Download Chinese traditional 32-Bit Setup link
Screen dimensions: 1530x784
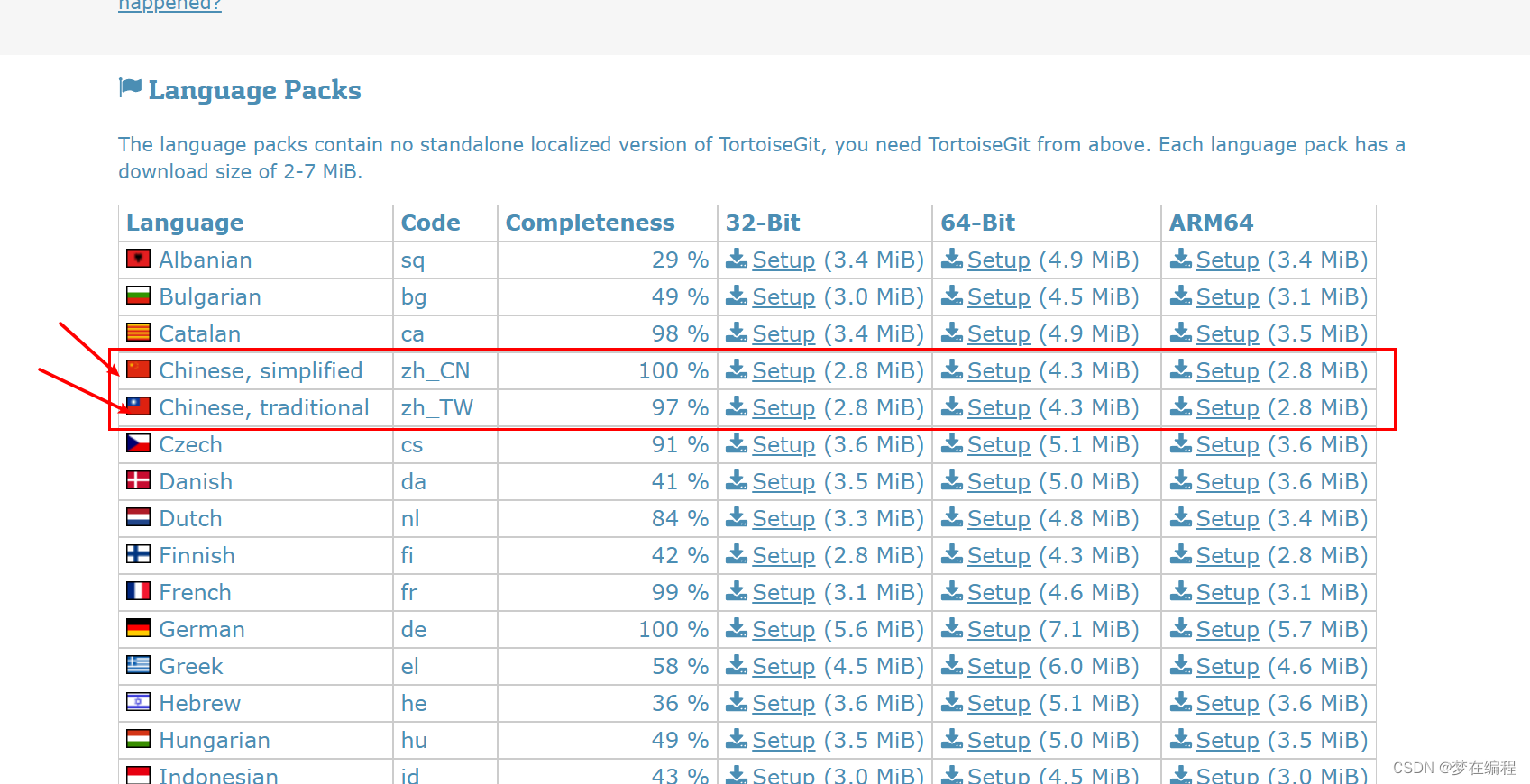click(x=783, y=408)
